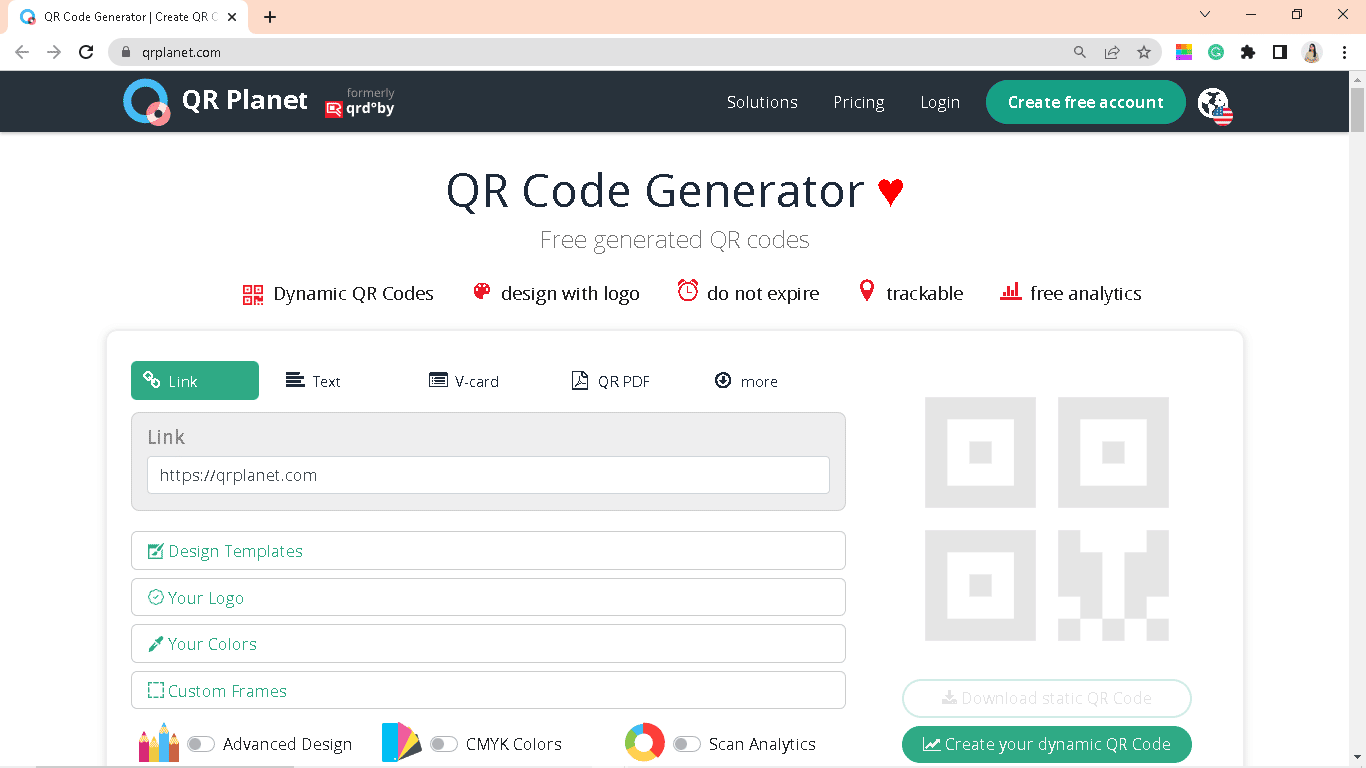This screenshot has width=1366, height=768.
Task: Click Download static QR Code button
Action: (1047, 698)
